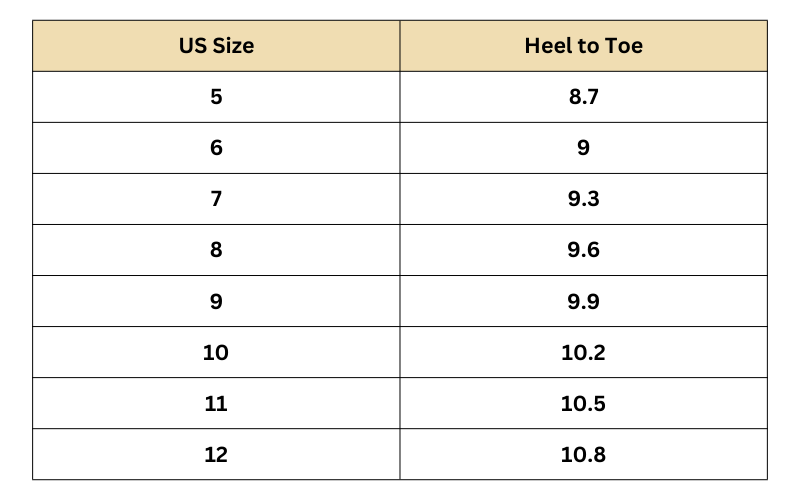Click the US size 6 cell
Viewport: 800px width, 500px height.
point(216,148)
